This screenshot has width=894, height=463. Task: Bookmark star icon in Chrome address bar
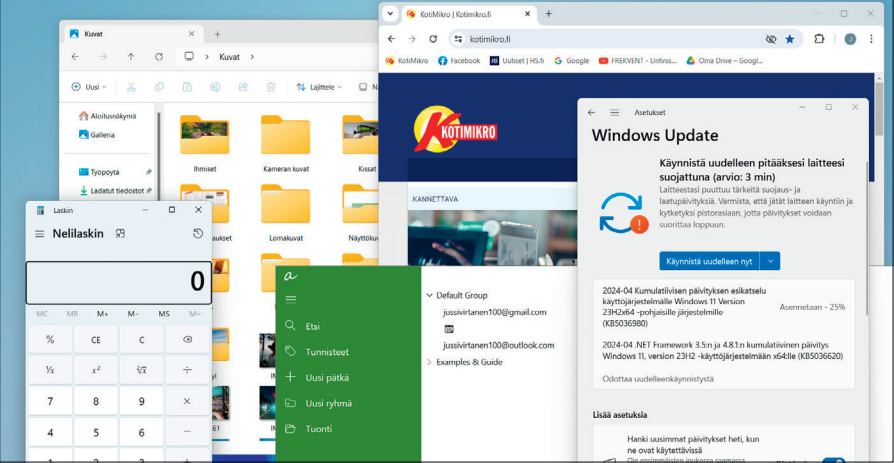790,39
